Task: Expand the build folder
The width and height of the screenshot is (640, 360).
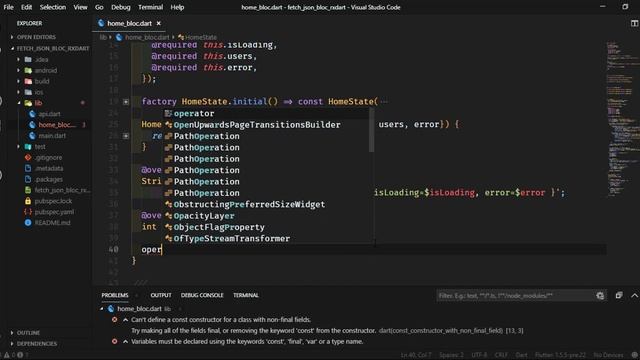Action: pos(42,81)
